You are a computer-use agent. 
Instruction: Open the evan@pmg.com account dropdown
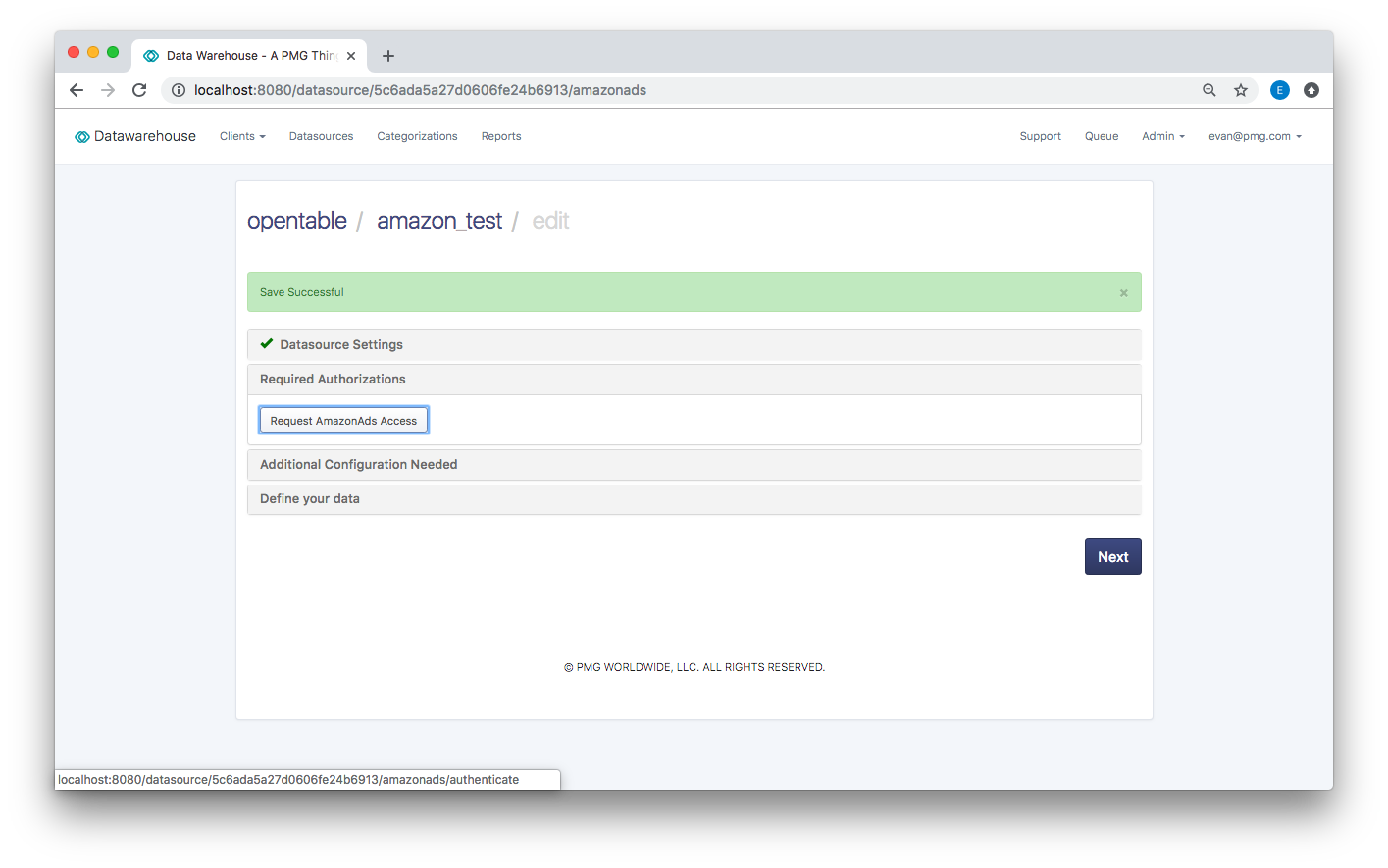tap(1255, 136)
